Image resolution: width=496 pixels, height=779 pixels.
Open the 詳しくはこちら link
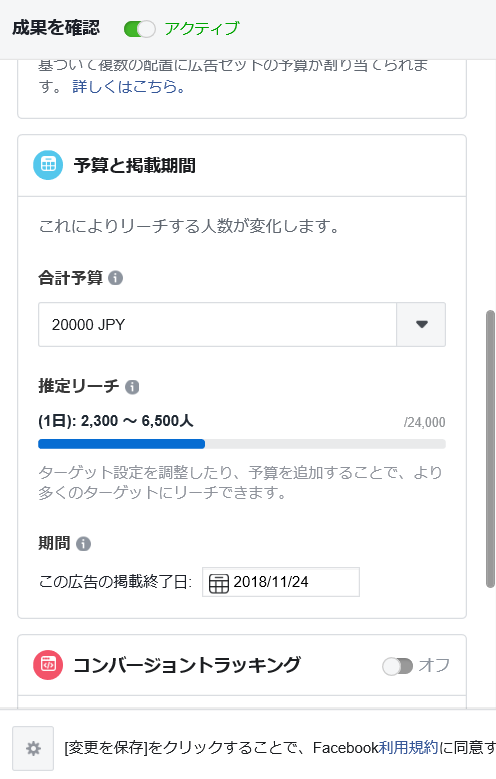tap(129, 87)
